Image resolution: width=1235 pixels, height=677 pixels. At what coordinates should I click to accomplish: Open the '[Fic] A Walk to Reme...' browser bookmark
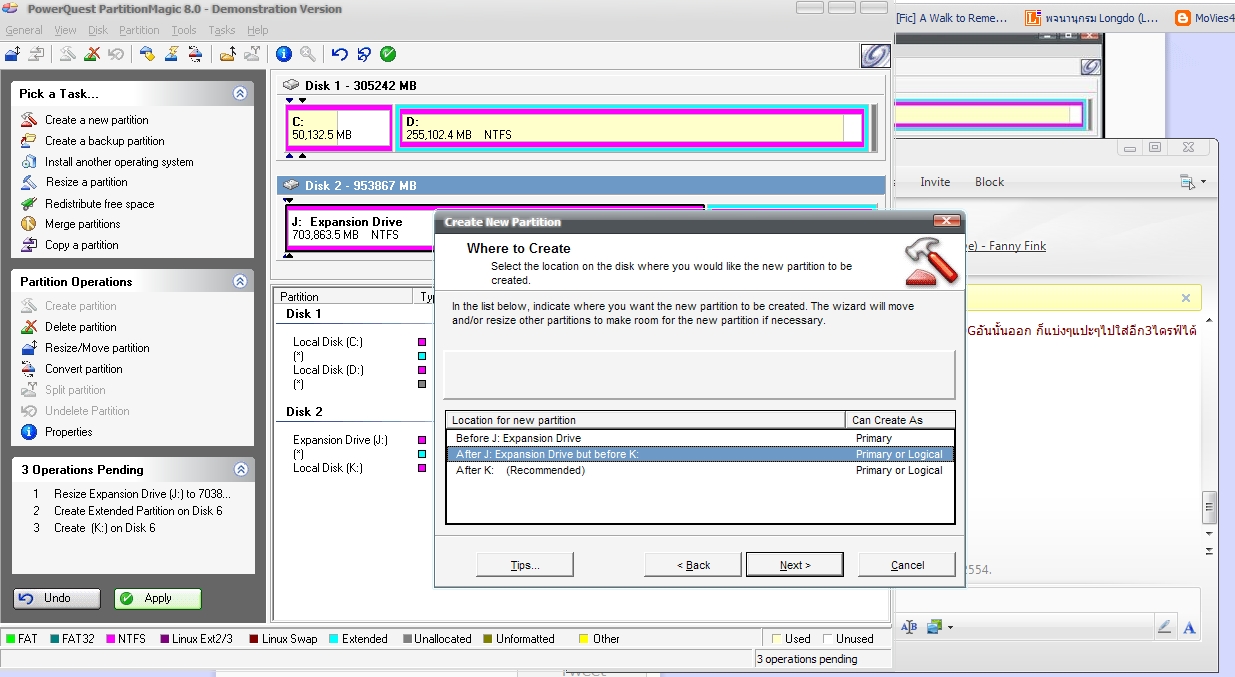(953, 18)
